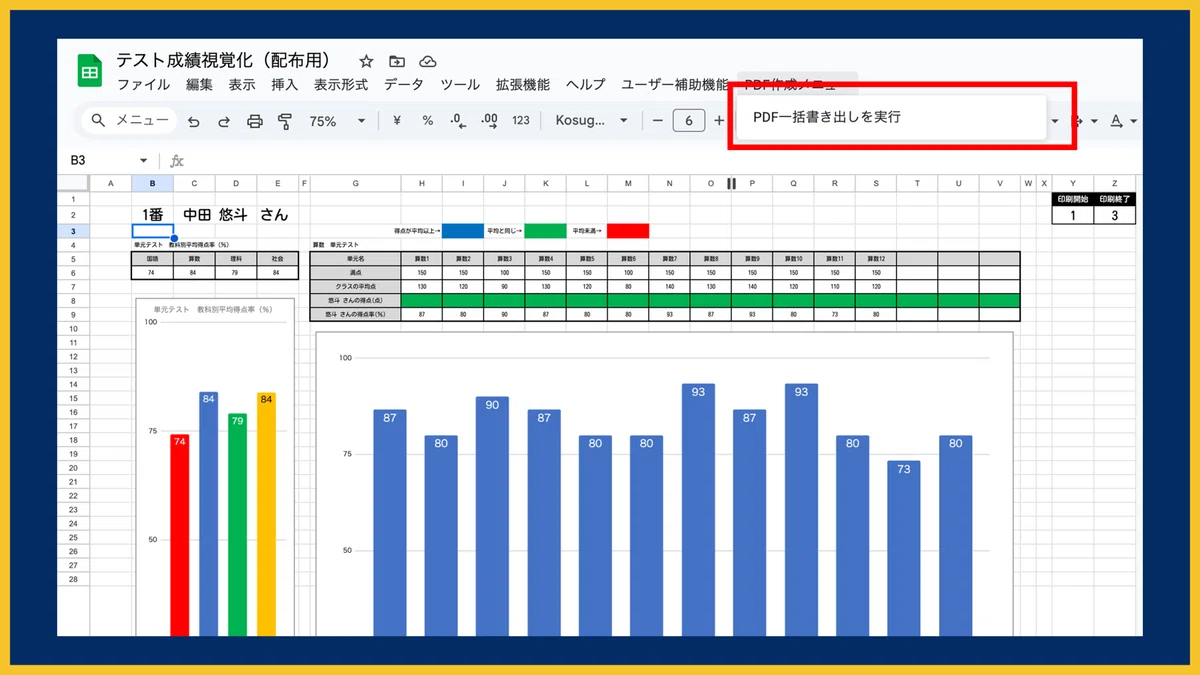
Task: Expand the name box dropdown arrow
Action: [144, 160]
